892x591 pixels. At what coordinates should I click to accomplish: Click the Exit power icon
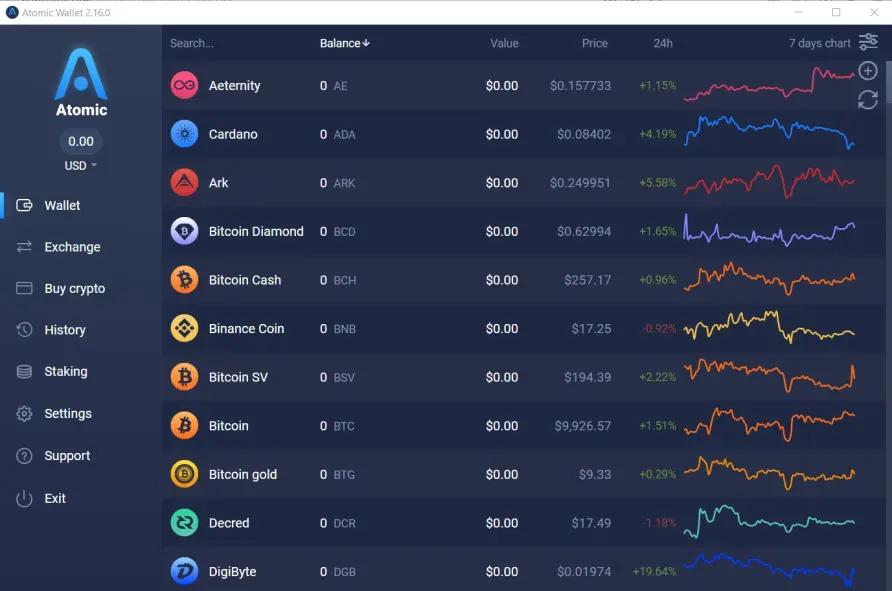(x=24, y=498)
